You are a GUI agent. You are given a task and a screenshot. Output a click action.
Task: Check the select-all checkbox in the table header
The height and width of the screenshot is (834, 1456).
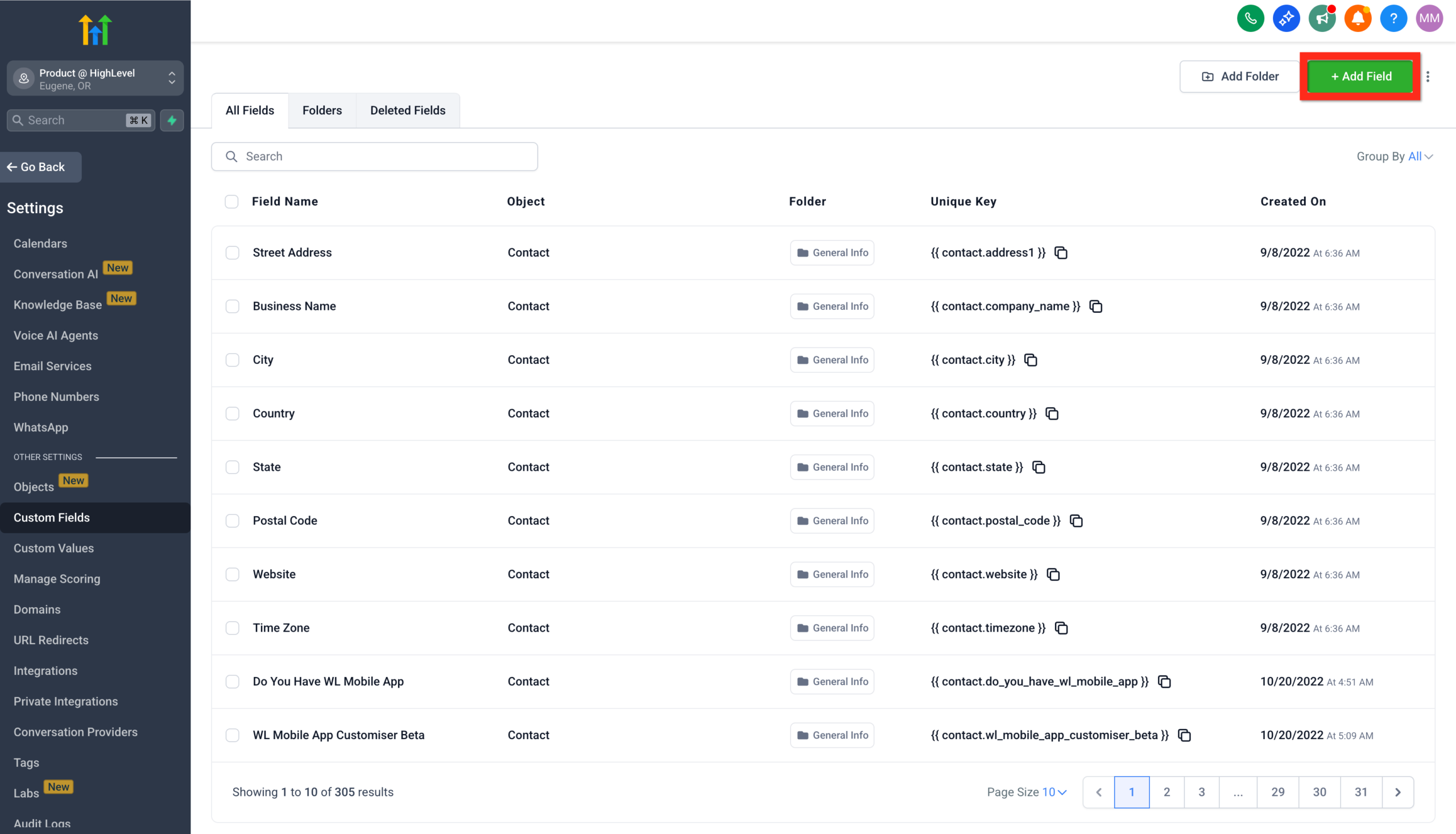click(x=231, y=202)
